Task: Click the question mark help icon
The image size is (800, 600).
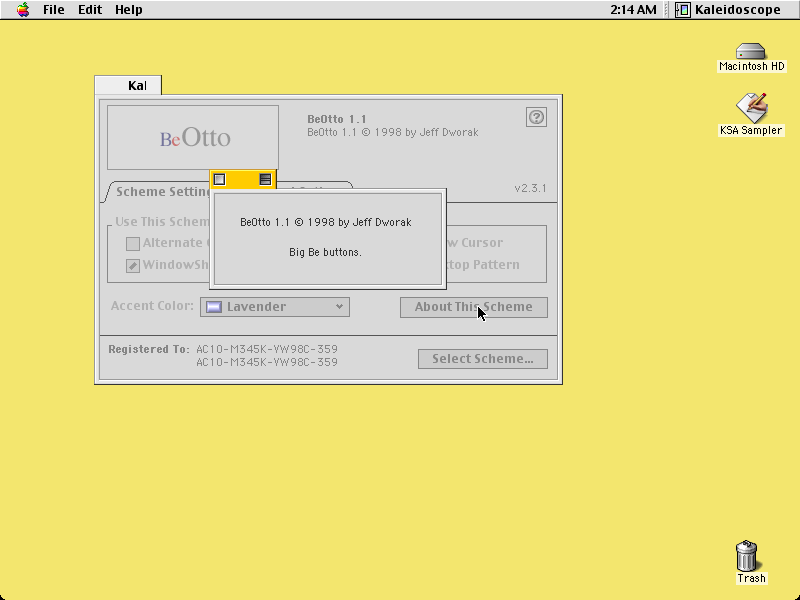Action: point(536,117)
